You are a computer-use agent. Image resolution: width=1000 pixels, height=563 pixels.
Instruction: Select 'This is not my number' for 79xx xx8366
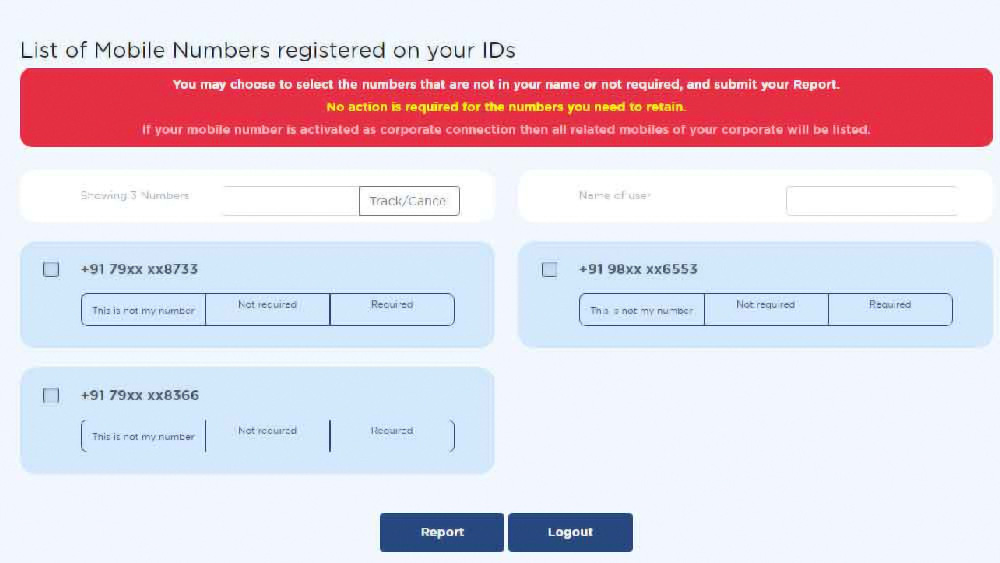pos(143,436)
